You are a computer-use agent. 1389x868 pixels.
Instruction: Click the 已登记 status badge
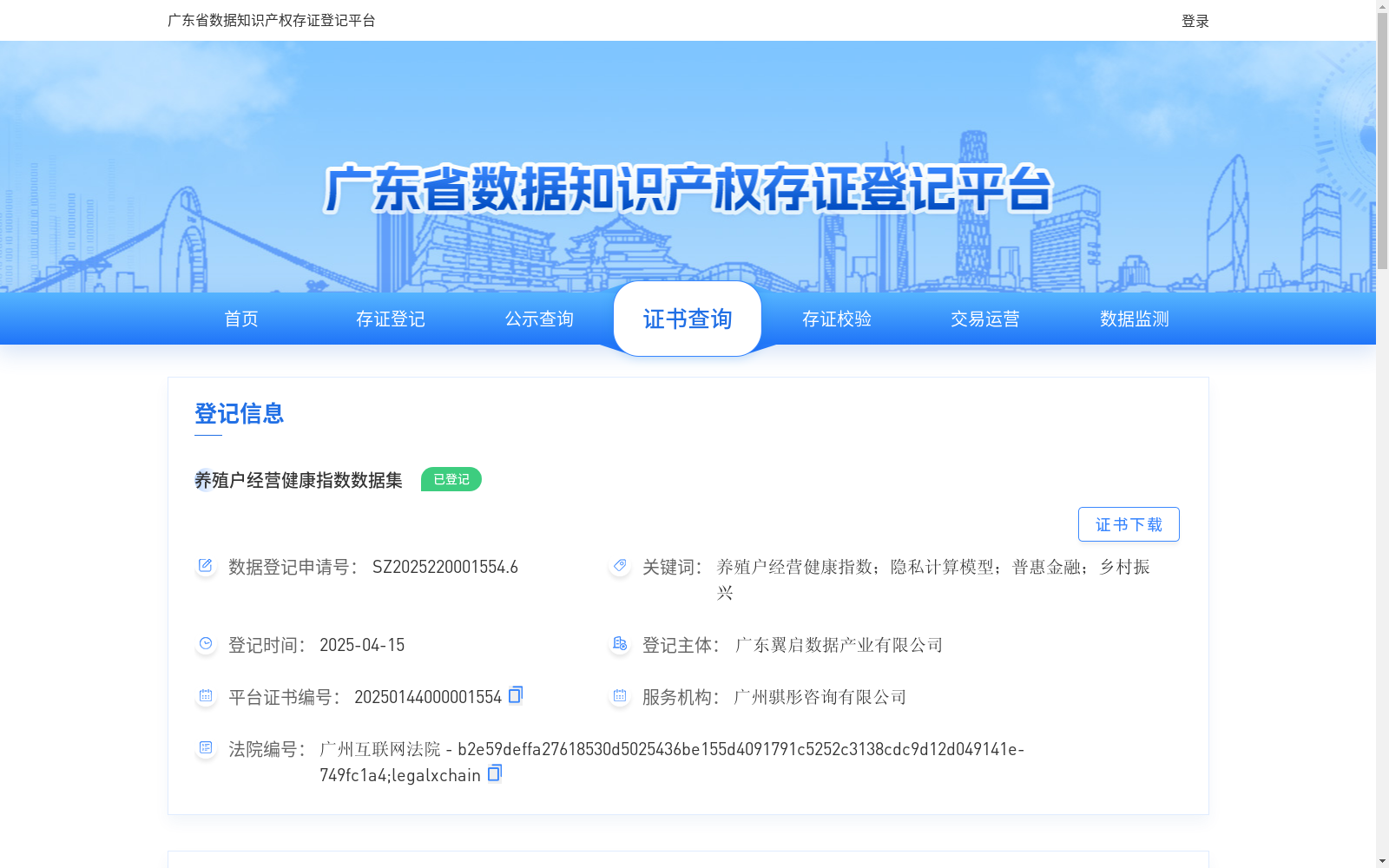(x=451, y=479)
